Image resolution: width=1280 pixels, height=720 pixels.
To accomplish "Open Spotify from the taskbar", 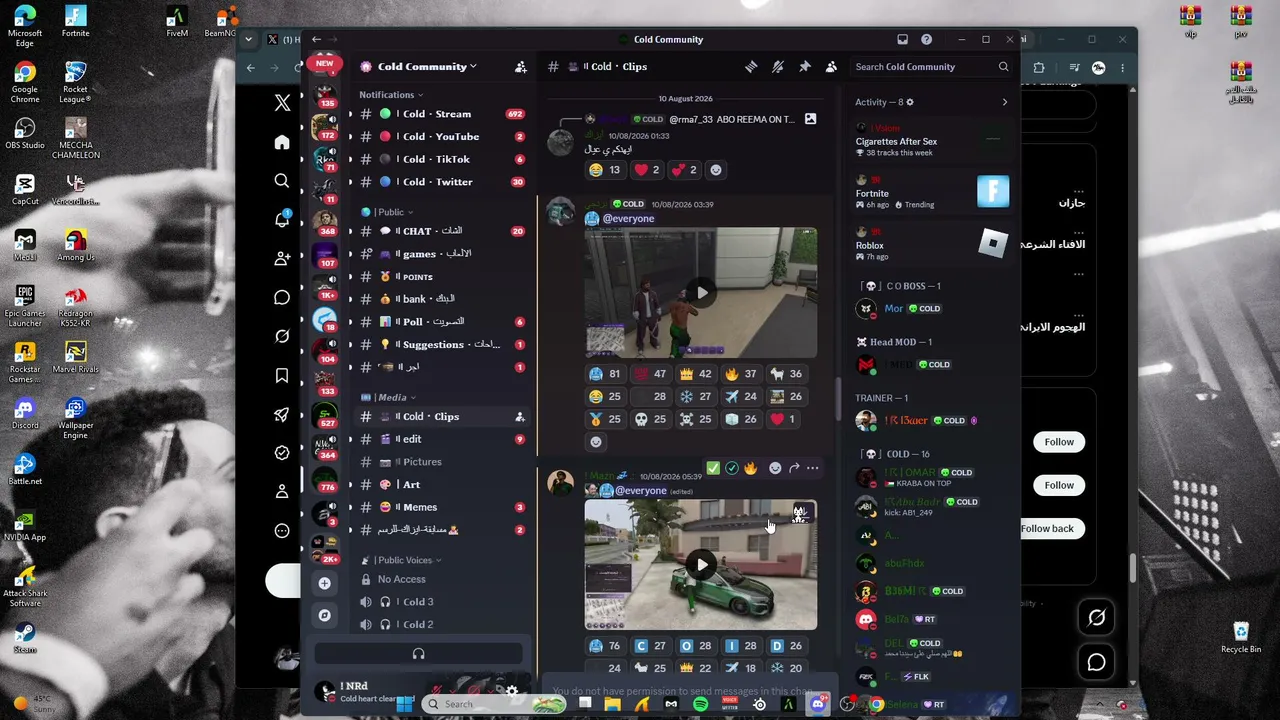I will (x=701, y=705).
